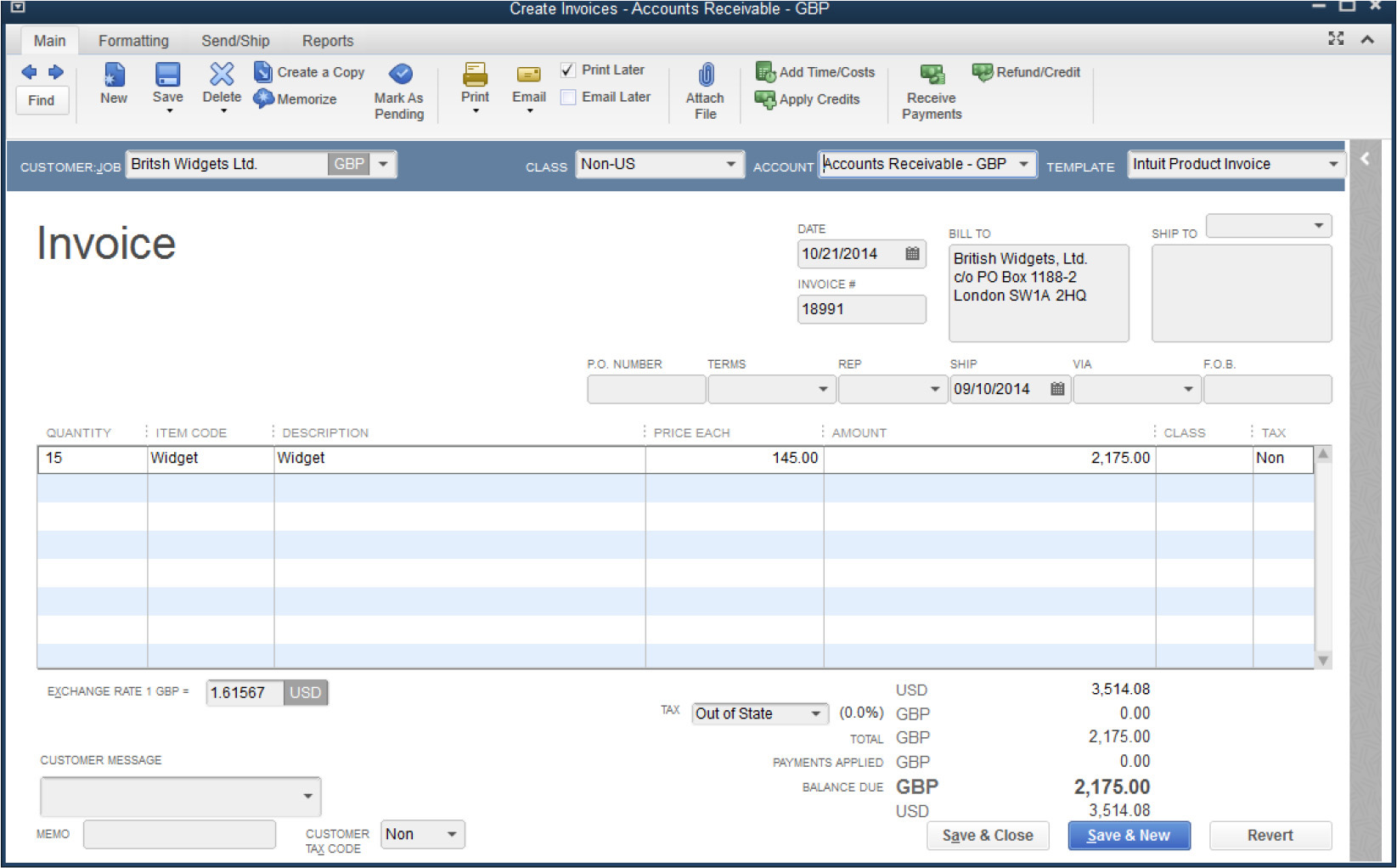Screen dimensions: 1397x868
Task: Open the Customer Tax Code Non dropdown
Action: tap(452, 834)
